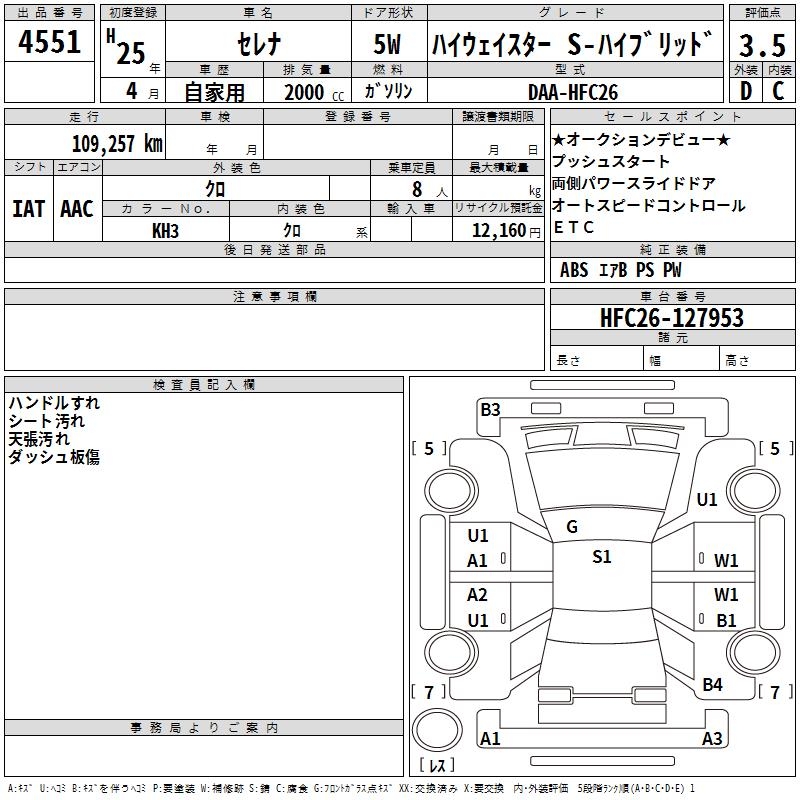The width and height of the screenshot is (800, 800).
Task: Select the G windshield mark on diagram
Action: tap(572, 526)
